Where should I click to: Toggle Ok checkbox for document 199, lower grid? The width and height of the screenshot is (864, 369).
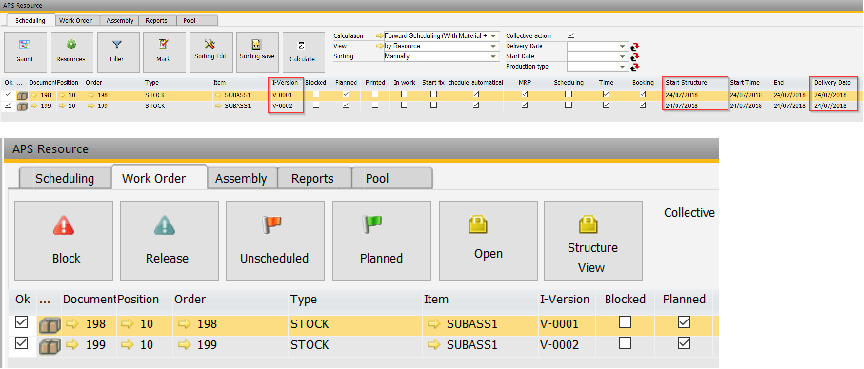tap(21, 343)
